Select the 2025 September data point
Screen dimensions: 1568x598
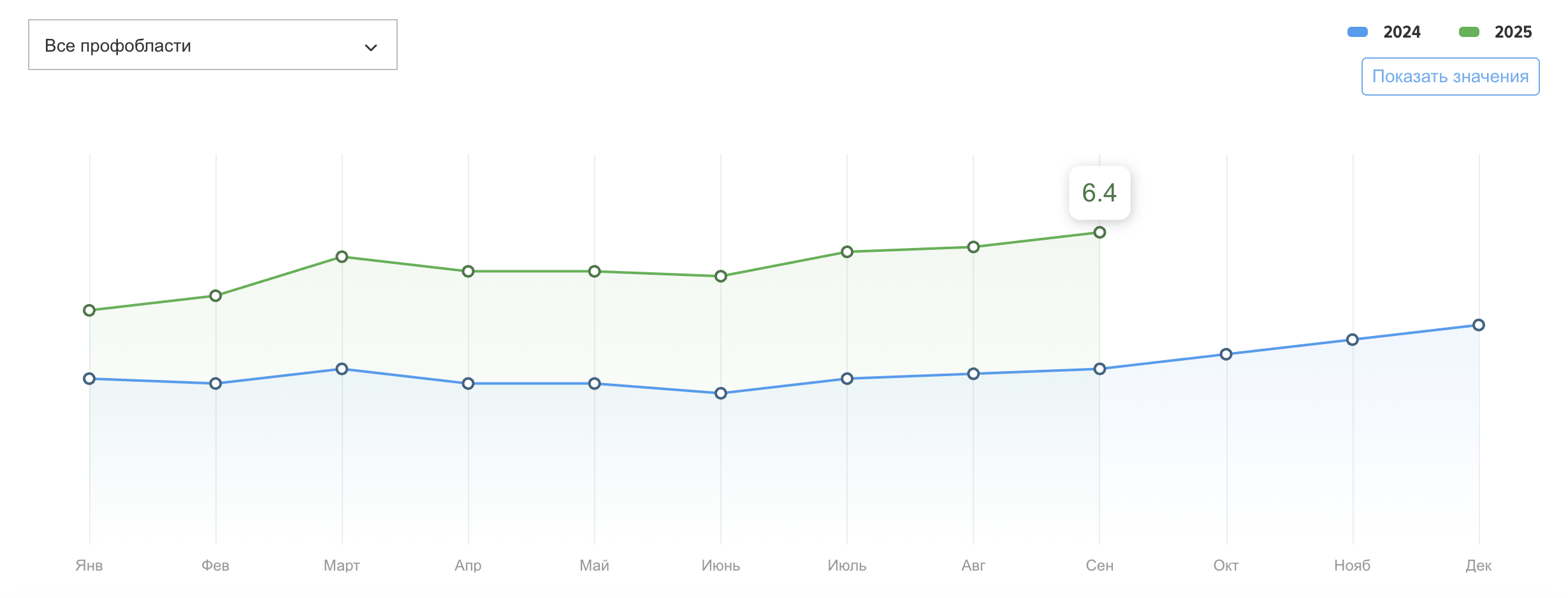[1100, 233]
